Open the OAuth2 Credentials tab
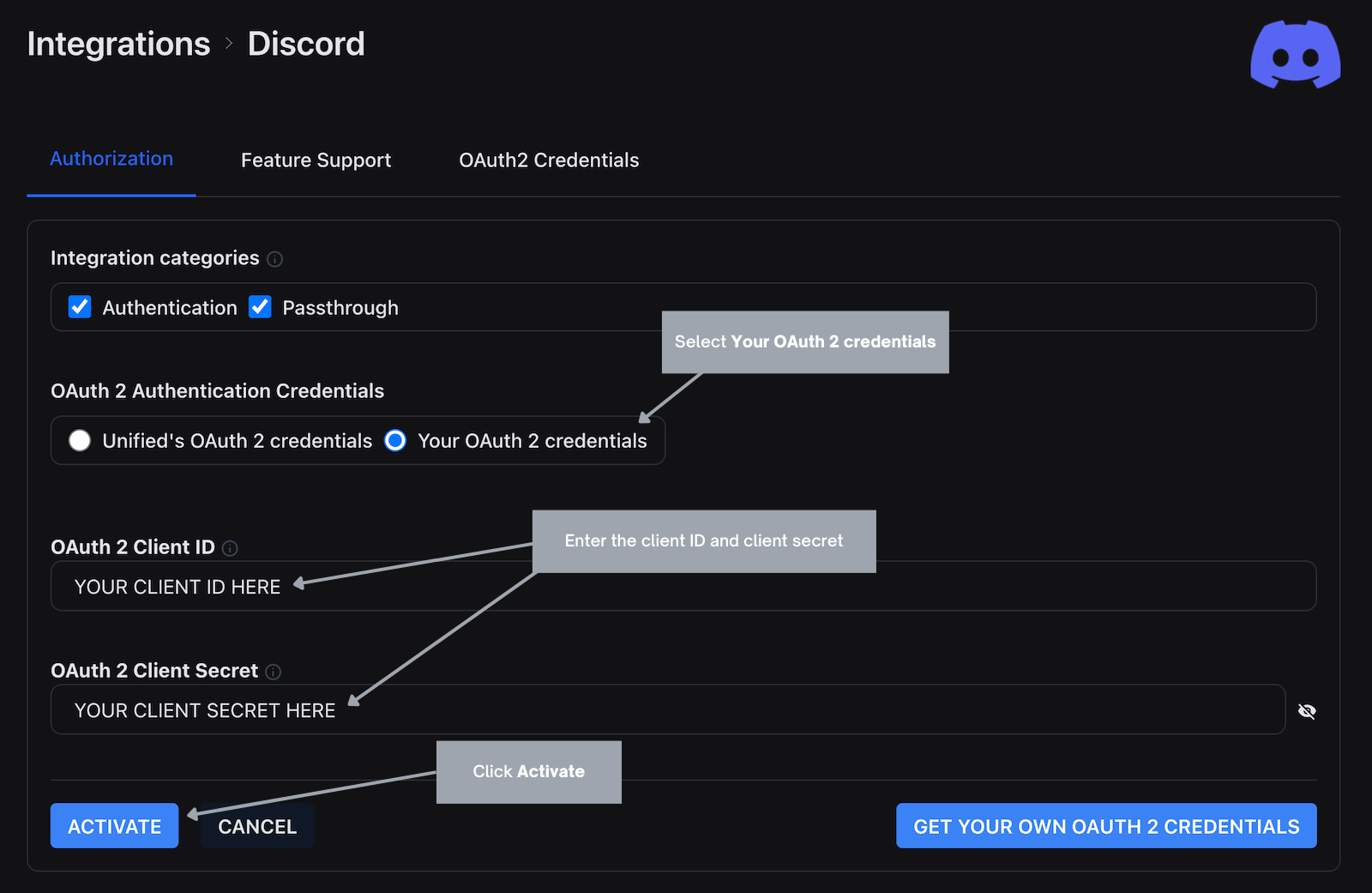Image resolution: width=1372 pixels, height=893 pixels. [x=548, y=160]
